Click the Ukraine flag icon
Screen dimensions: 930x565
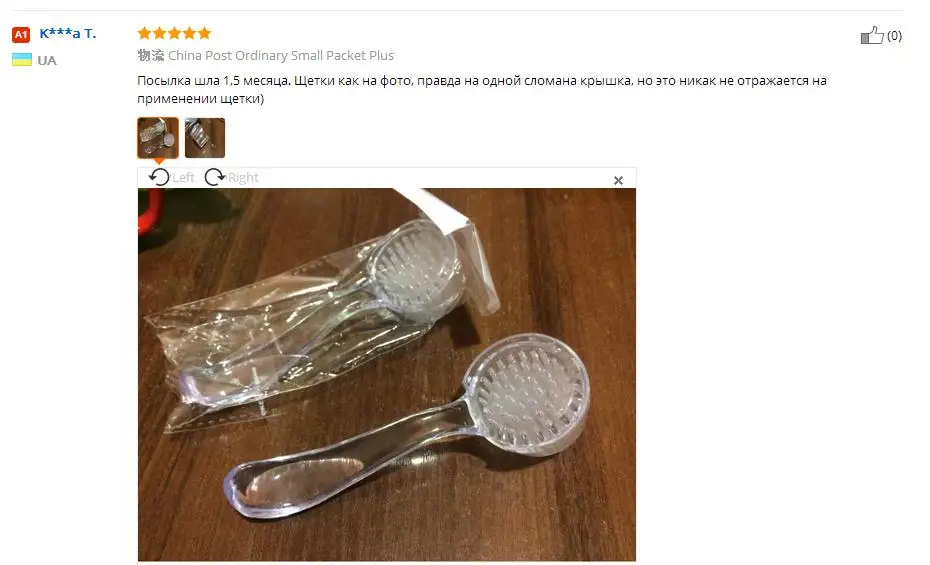pyautogui.click(x=22, y=59)
